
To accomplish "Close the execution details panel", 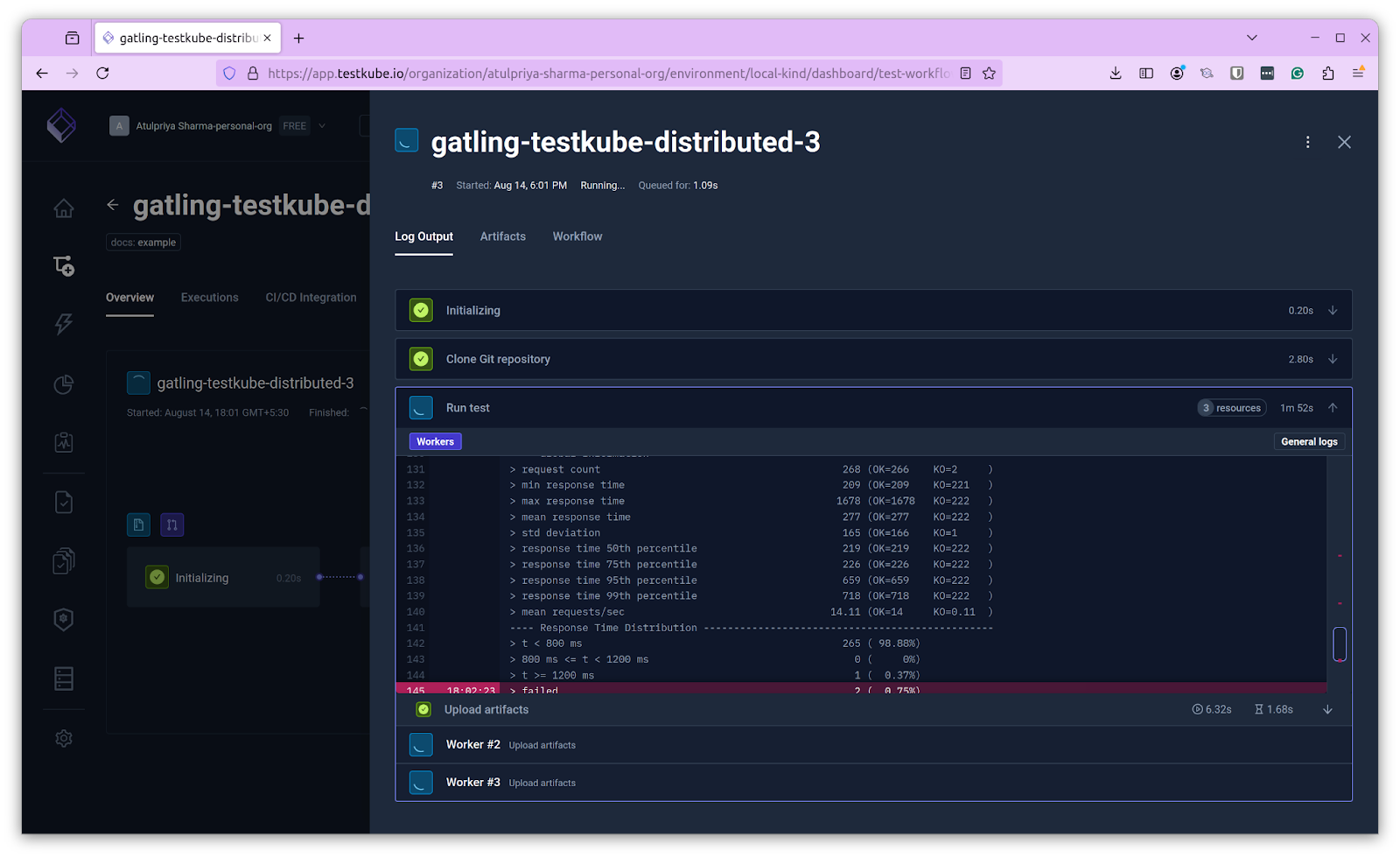I will pyautogui.click(x=1345, y=142).
